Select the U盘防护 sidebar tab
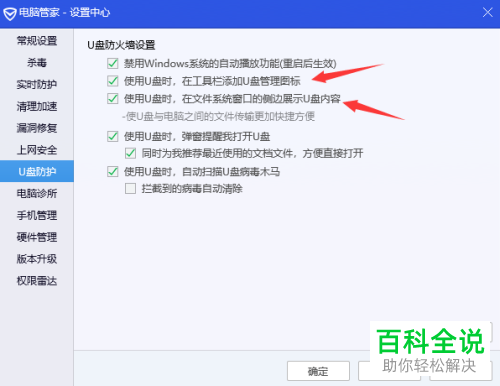Image resolution: width=500 pixels, height=386 pixels. [x=37, y=171]
